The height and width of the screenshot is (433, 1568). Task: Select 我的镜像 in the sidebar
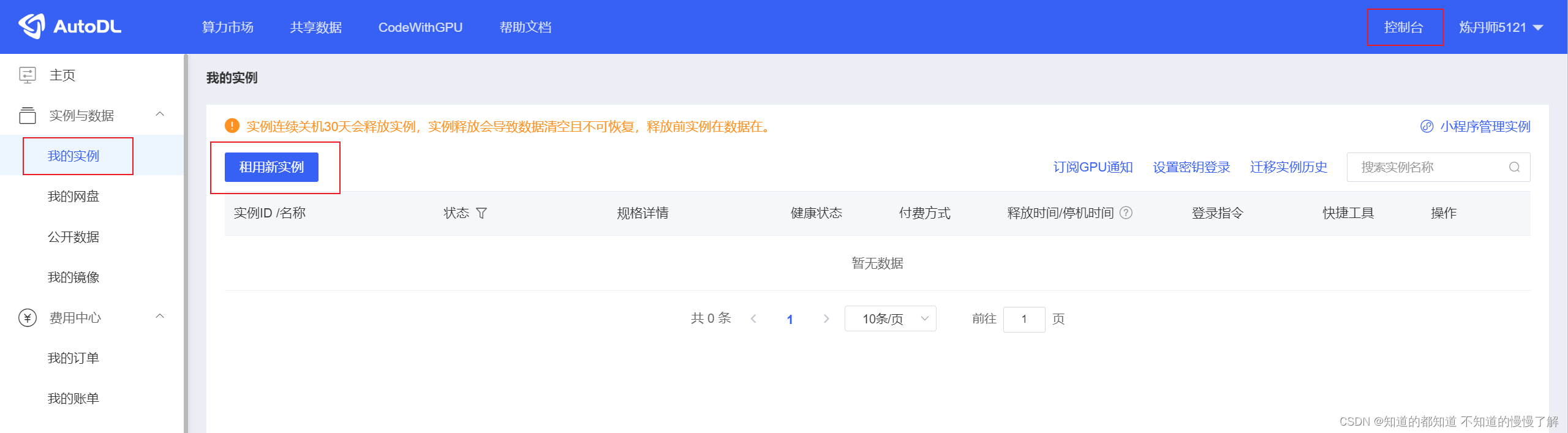click(73, 277)
